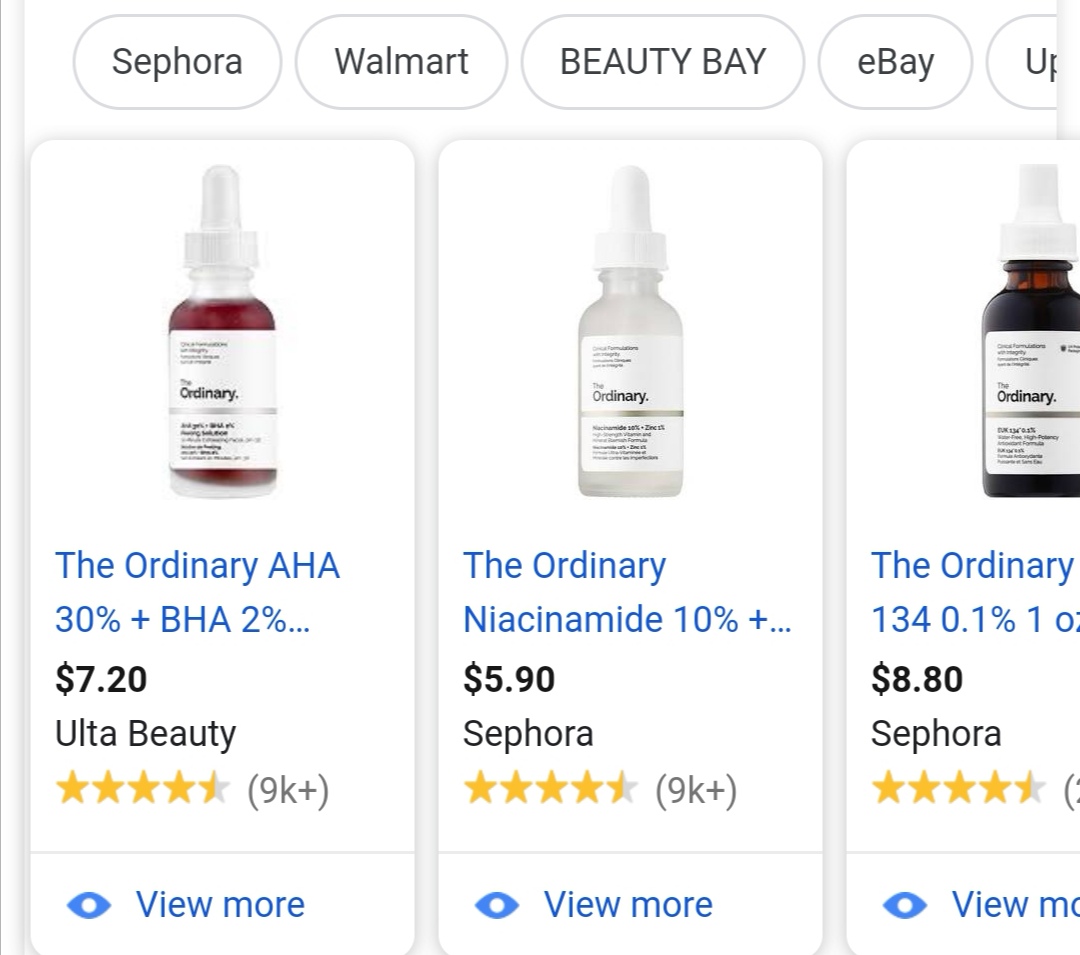Image resolution: width=1080 pixels, height=955 pixels.
Task: Click View more under Ulta Beauty listing
Action: click(x=220, y=905)
